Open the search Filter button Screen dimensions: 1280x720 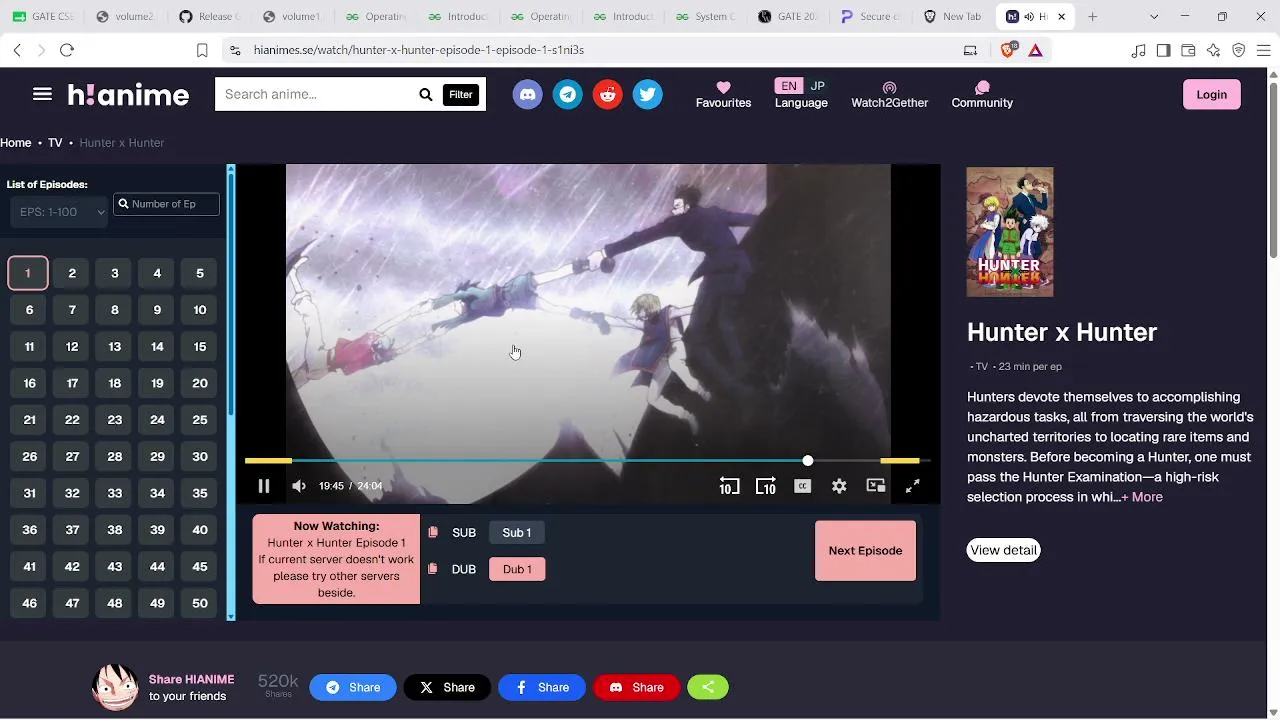(x=461, y=94)
